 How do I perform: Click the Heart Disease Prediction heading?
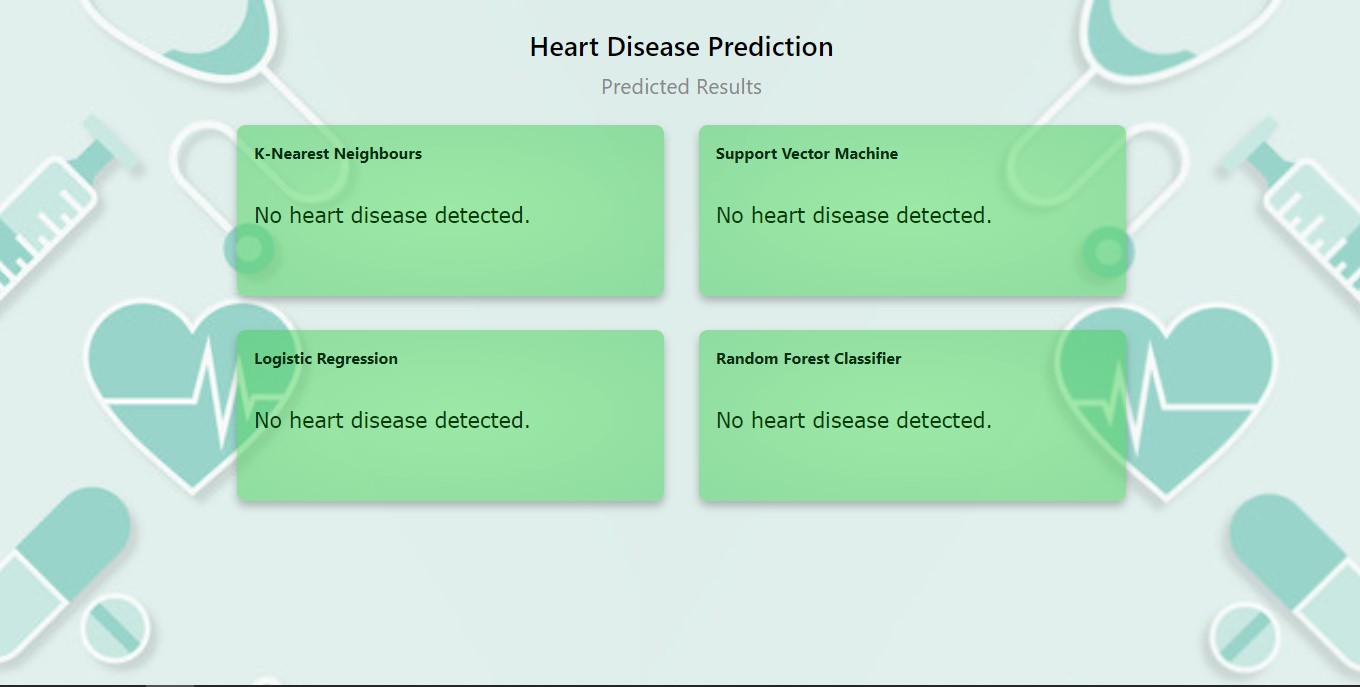click(681, 46)
